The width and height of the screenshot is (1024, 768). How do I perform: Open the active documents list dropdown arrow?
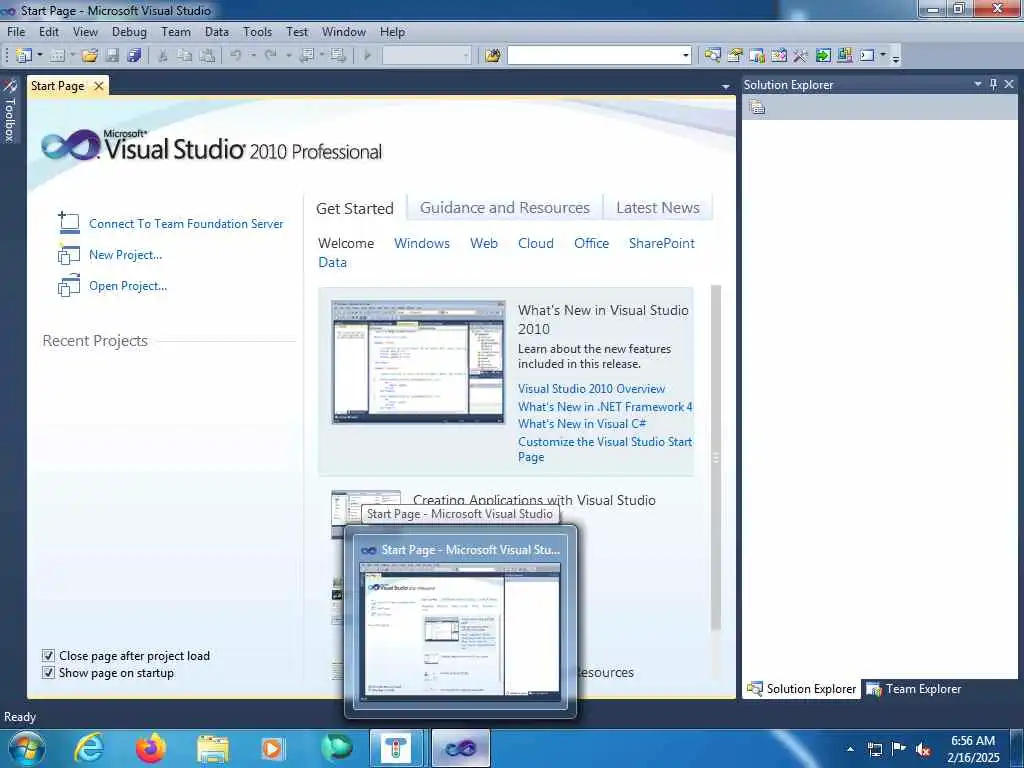click(x=726, y=86)
